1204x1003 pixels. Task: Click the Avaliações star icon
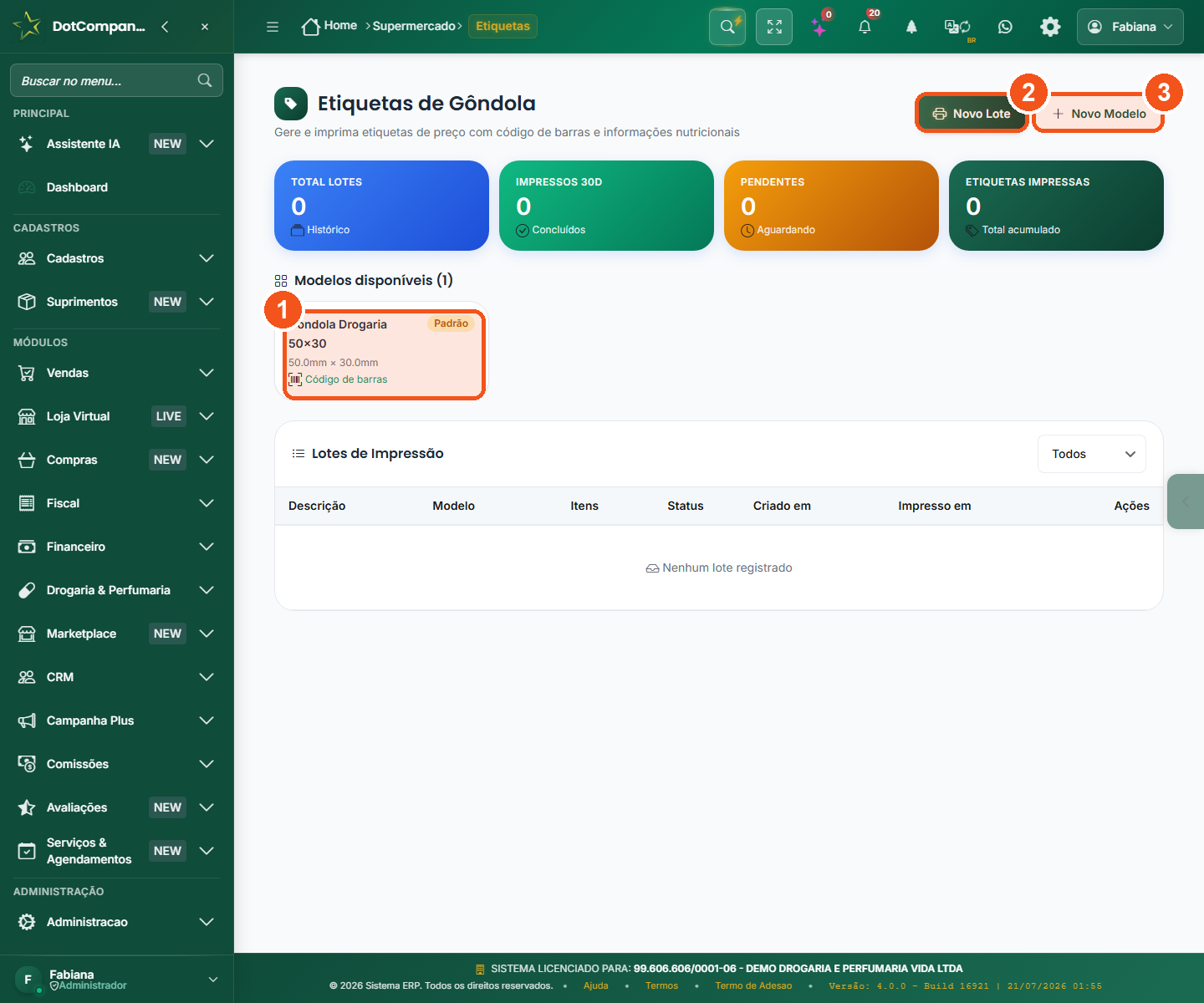pos(27,807)
